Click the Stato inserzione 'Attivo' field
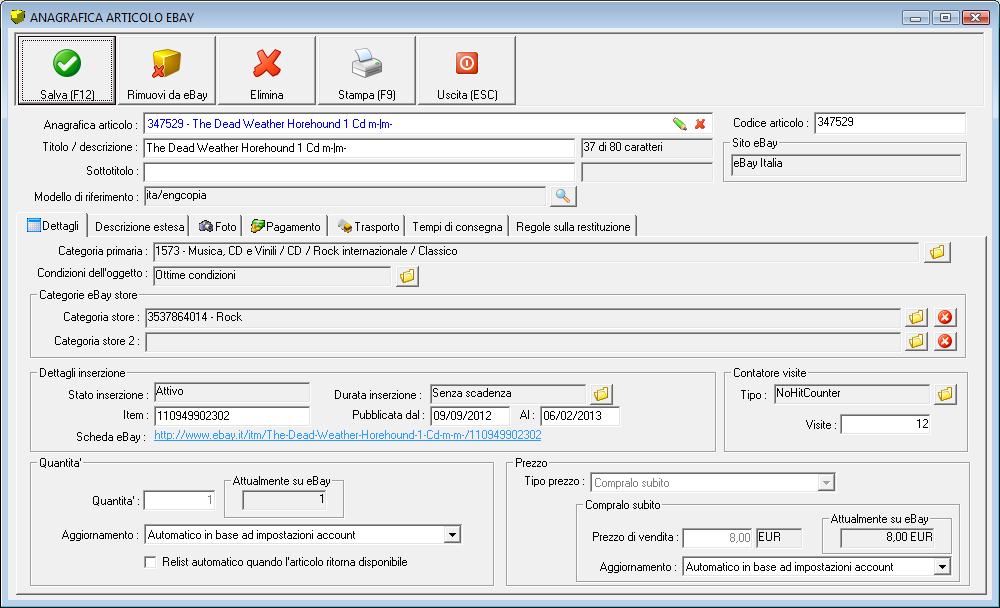1000x608 pixels. [x=232, y=392]
